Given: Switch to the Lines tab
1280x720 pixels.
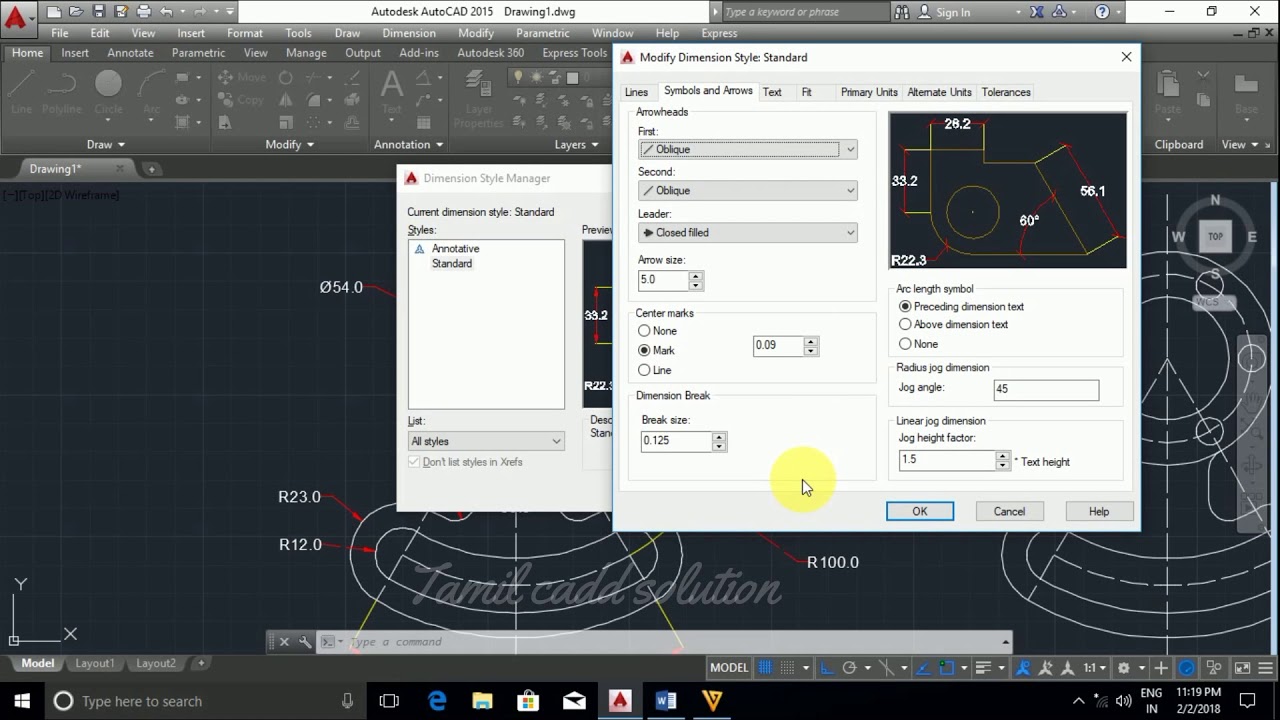Looking at the screenshot, I should 636,92.
